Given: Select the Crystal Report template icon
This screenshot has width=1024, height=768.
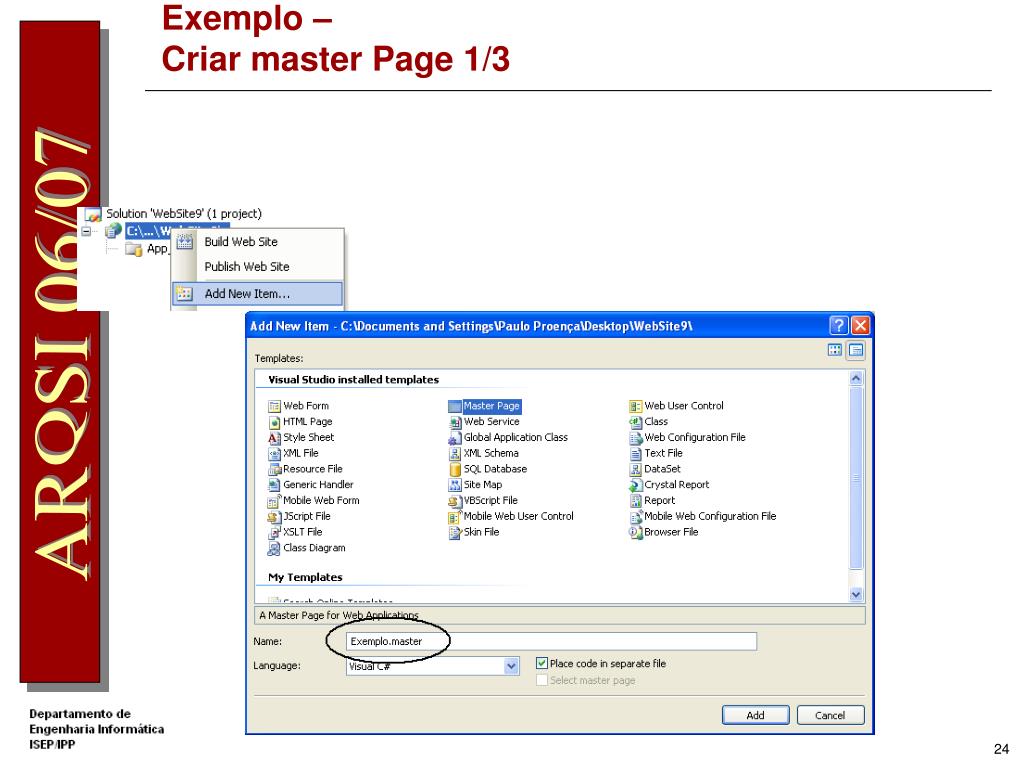Looking at the screenshot, I should pos(635,485).
